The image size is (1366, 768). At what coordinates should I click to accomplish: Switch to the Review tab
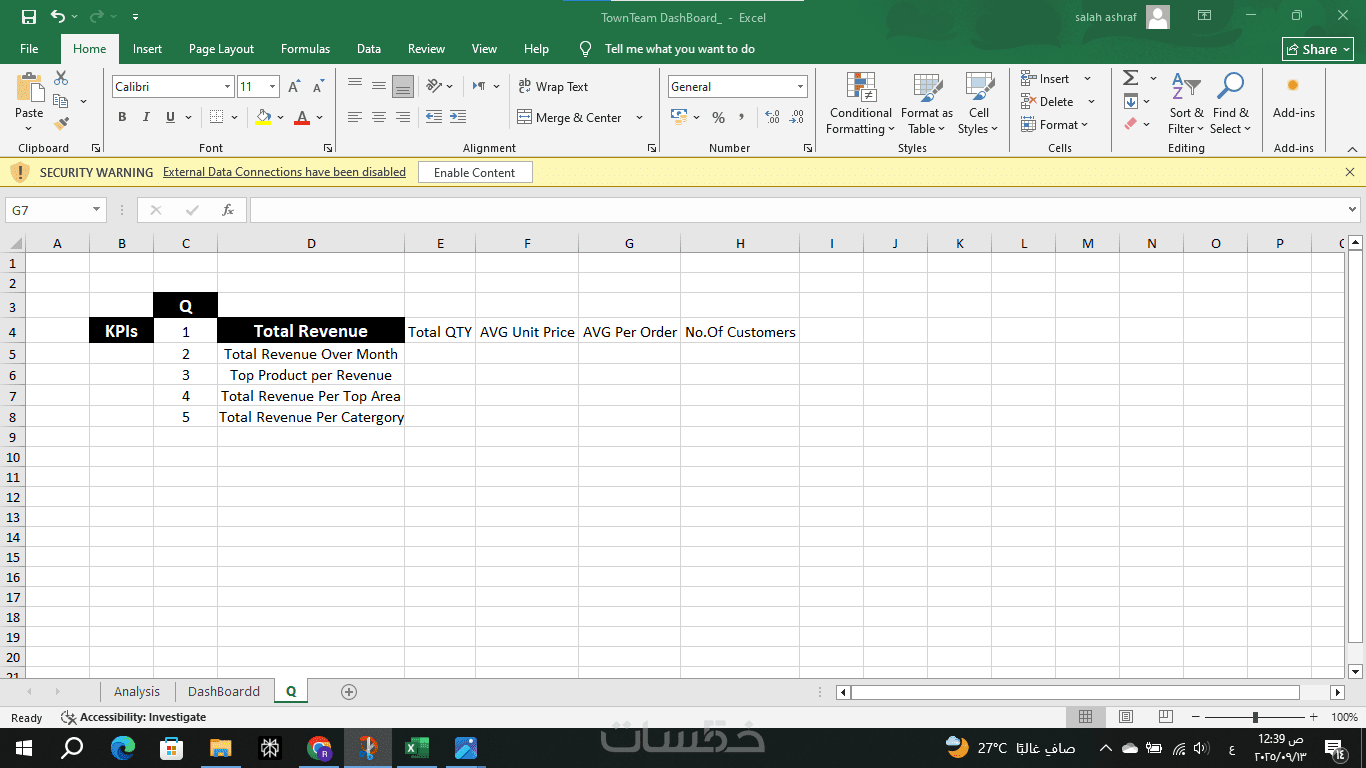(426, 48)
